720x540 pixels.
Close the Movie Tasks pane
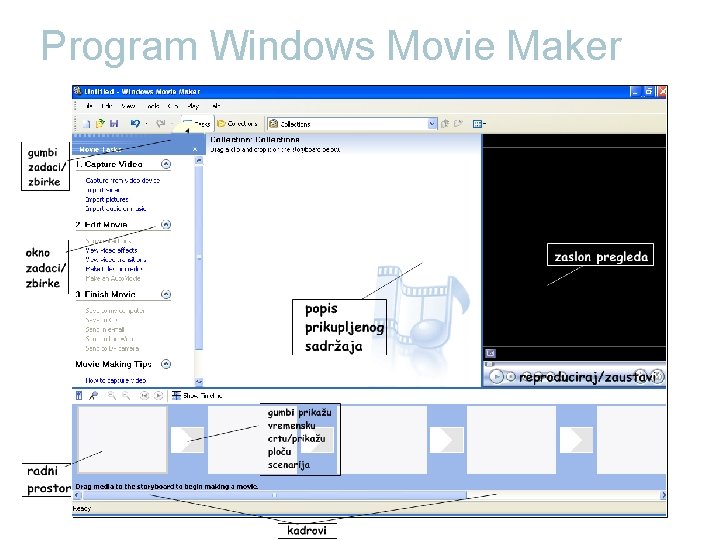point(195,149)
